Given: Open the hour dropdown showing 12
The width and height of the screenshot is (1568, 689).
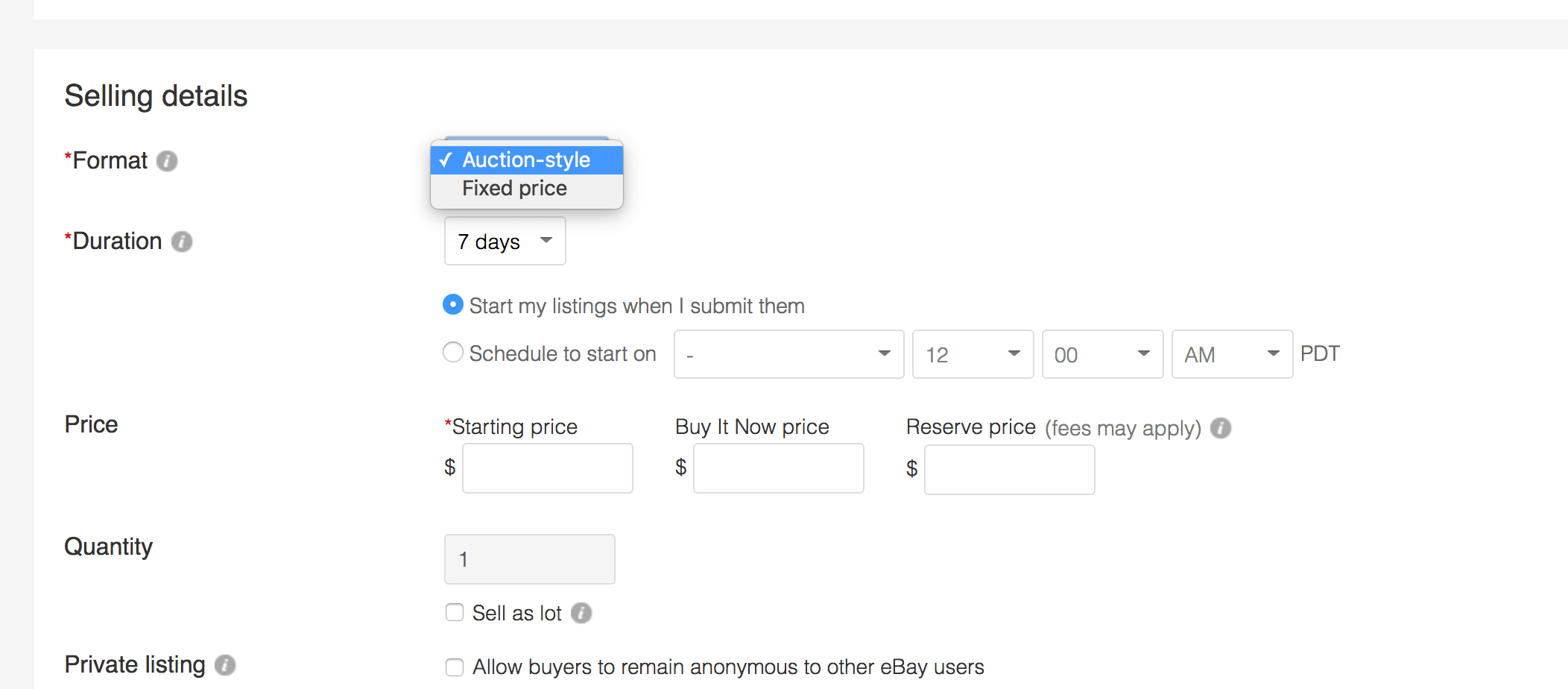Looking at the screenshot, I should click(973, 354).
